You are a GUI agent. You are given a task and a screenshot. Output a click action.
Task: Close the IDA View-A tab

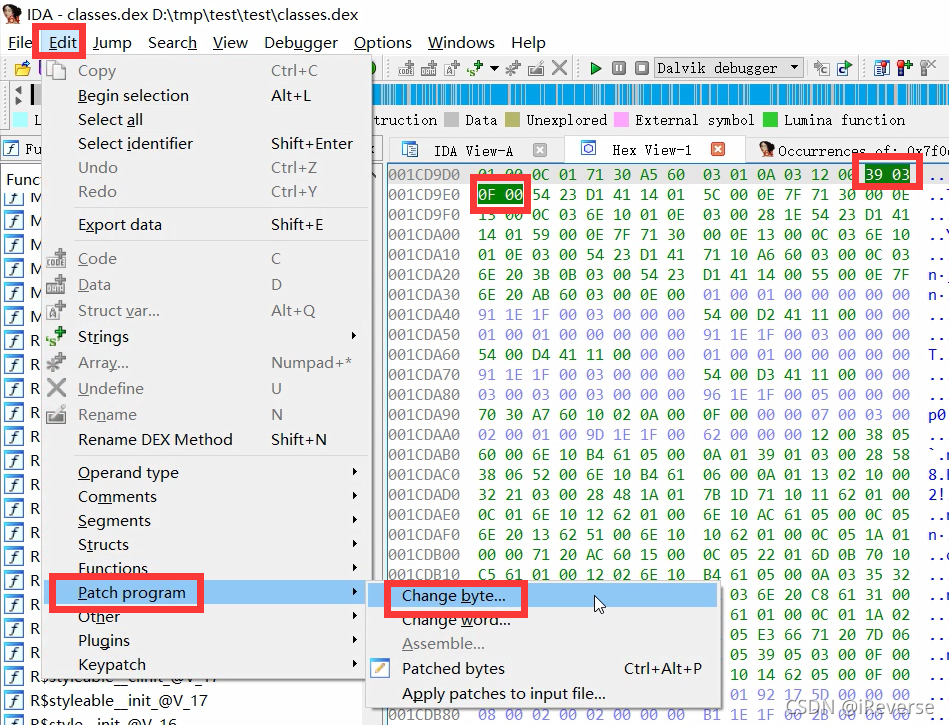click(540, 149)
